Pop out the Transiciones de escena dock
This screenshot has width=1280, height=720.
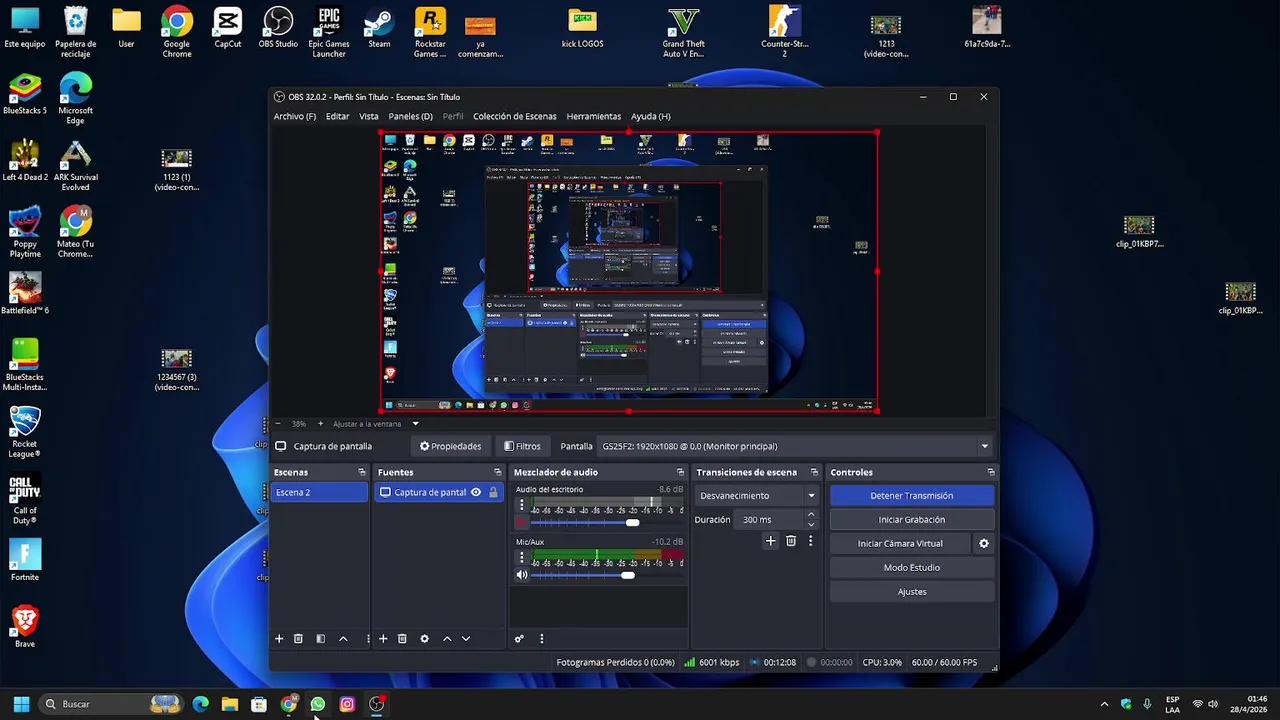(x=814, y=472)
